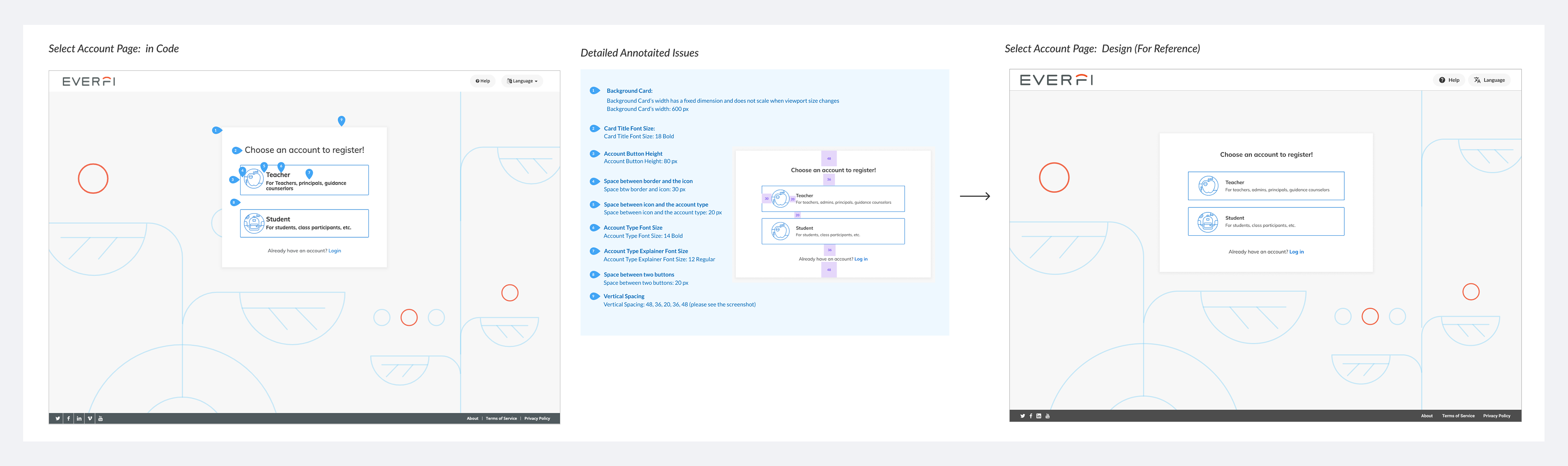1568x466 pixels.
Task: Click Facebook icon in left code mockup footer
Action: pyautogui.click(x=68, y=419)
